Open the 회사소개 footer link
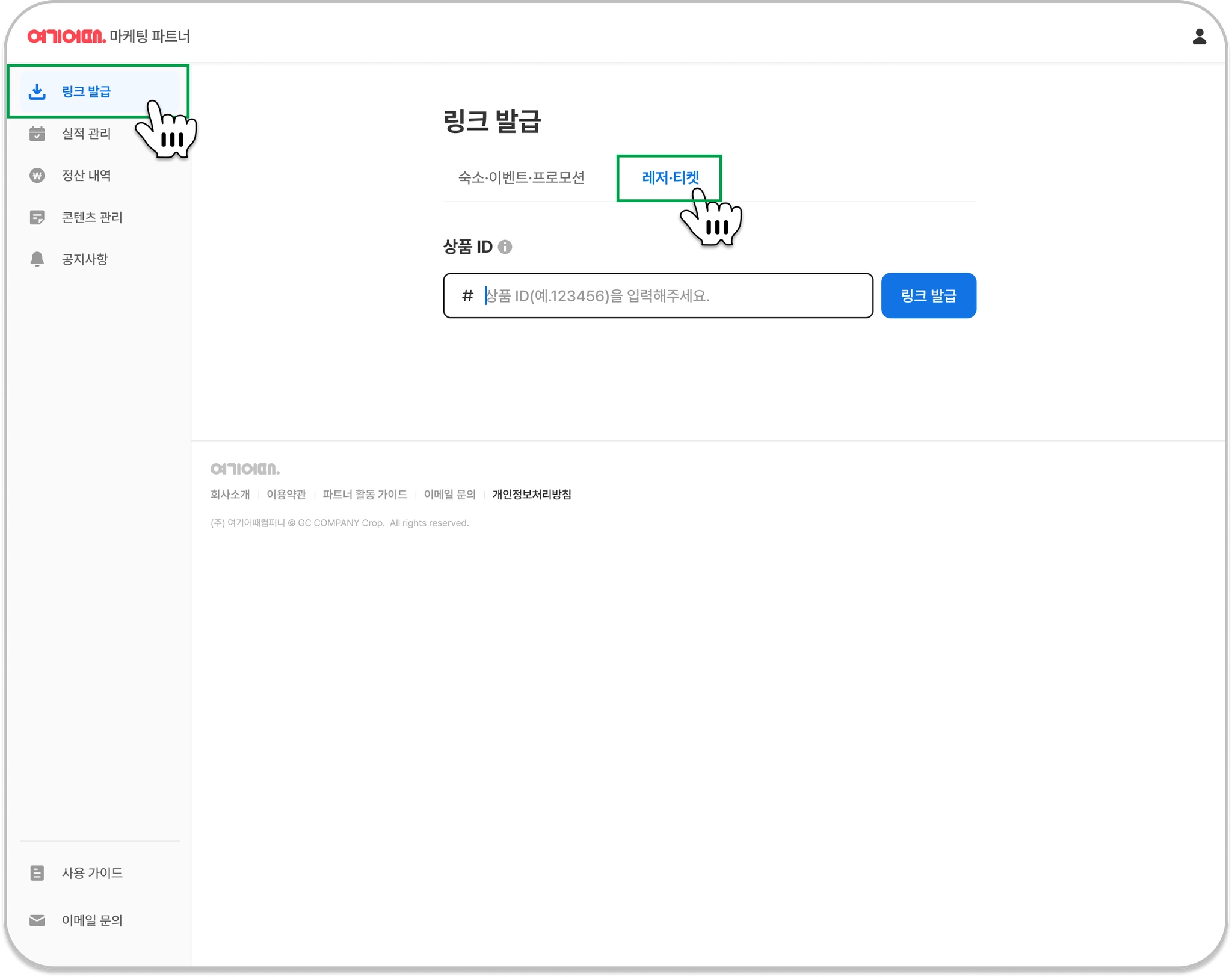Image resolution: width=1232 pixels, height=977 pixels. click(230, 495)
